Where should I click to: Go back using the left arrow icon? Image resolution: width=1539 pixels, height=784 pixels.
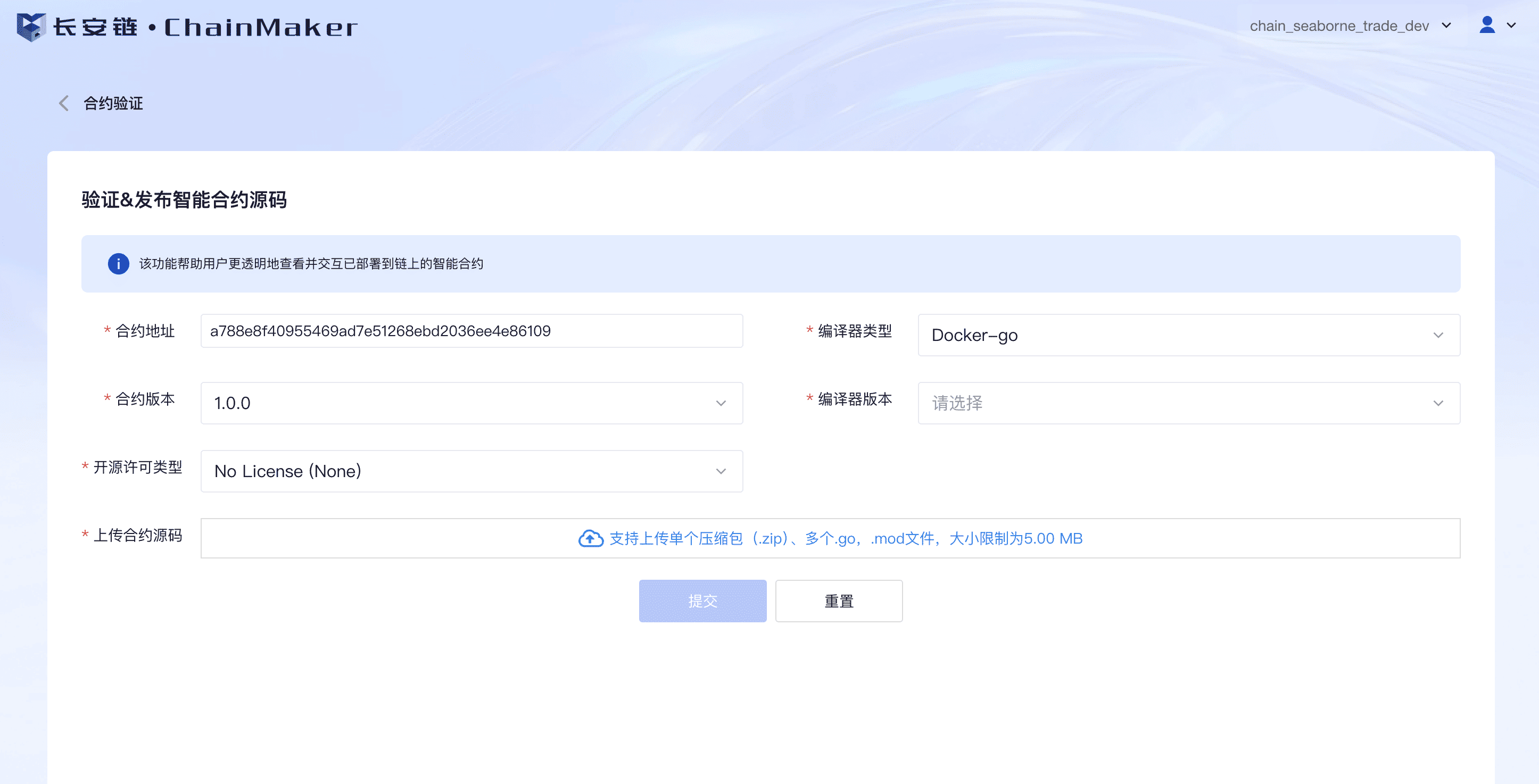[x=64, y=103]
